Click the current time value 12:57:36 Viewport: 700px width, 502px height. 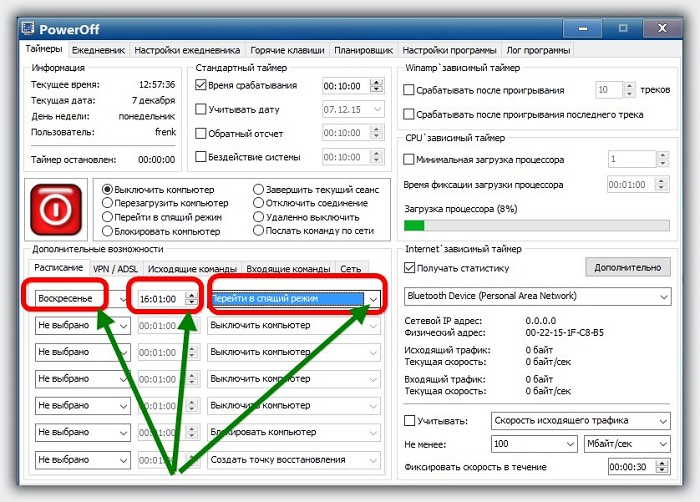[157, 84]
